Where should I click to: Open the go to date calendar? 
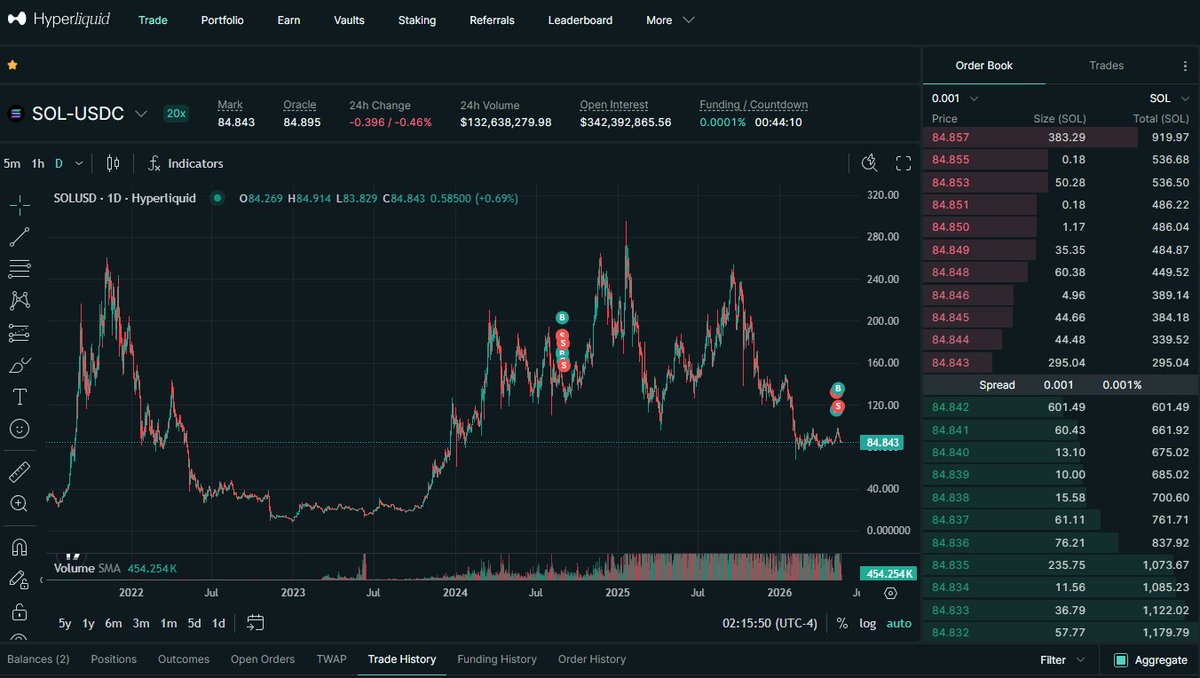(x=255, y=623)
